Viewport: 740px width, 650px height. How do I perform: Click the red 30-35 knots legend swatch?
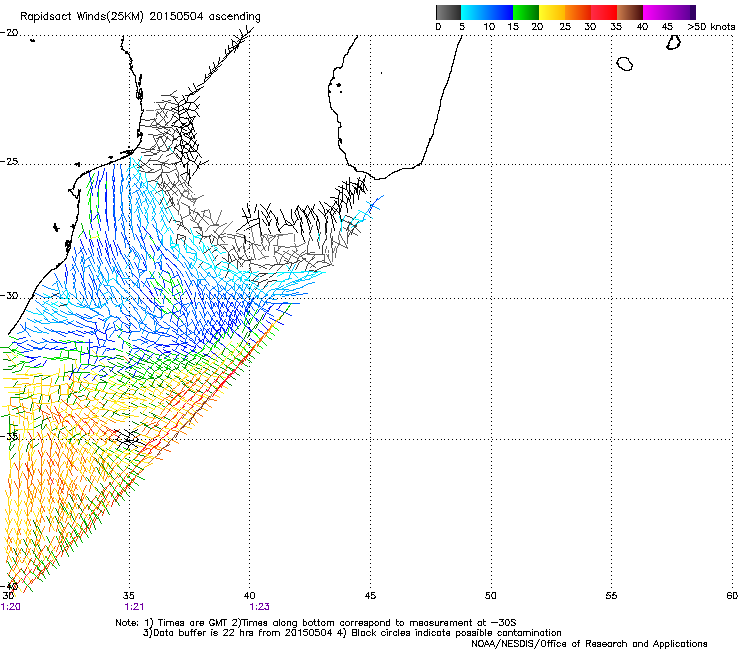click(x=604, y=12)
